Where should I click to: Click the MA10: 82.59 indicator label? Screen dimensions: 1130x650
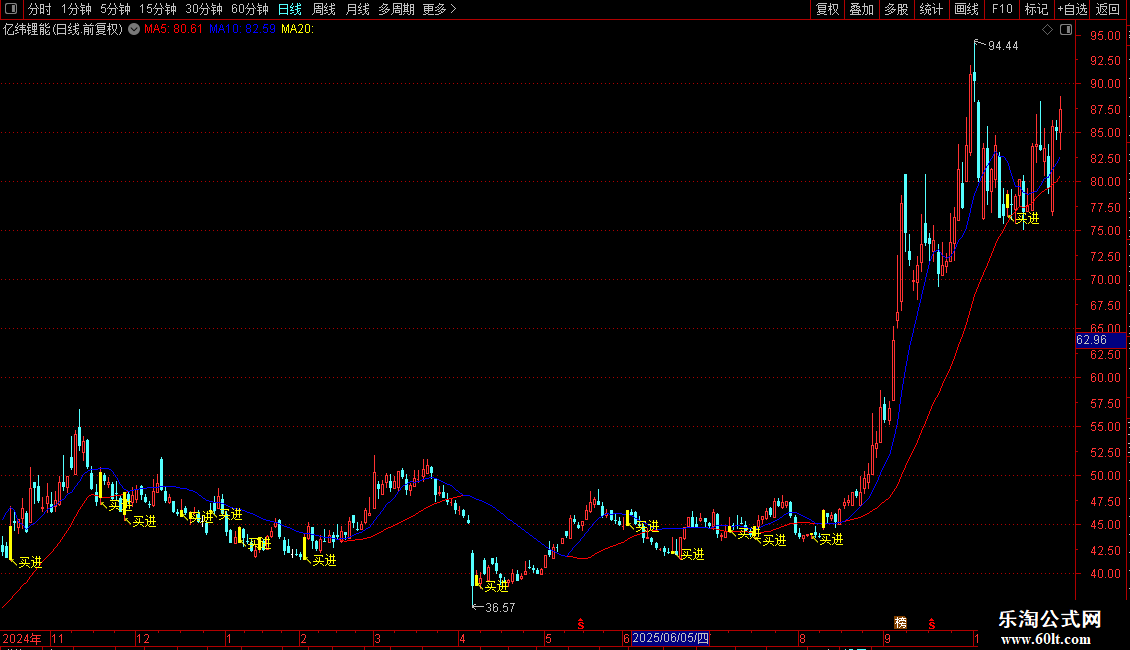(242, 30)
